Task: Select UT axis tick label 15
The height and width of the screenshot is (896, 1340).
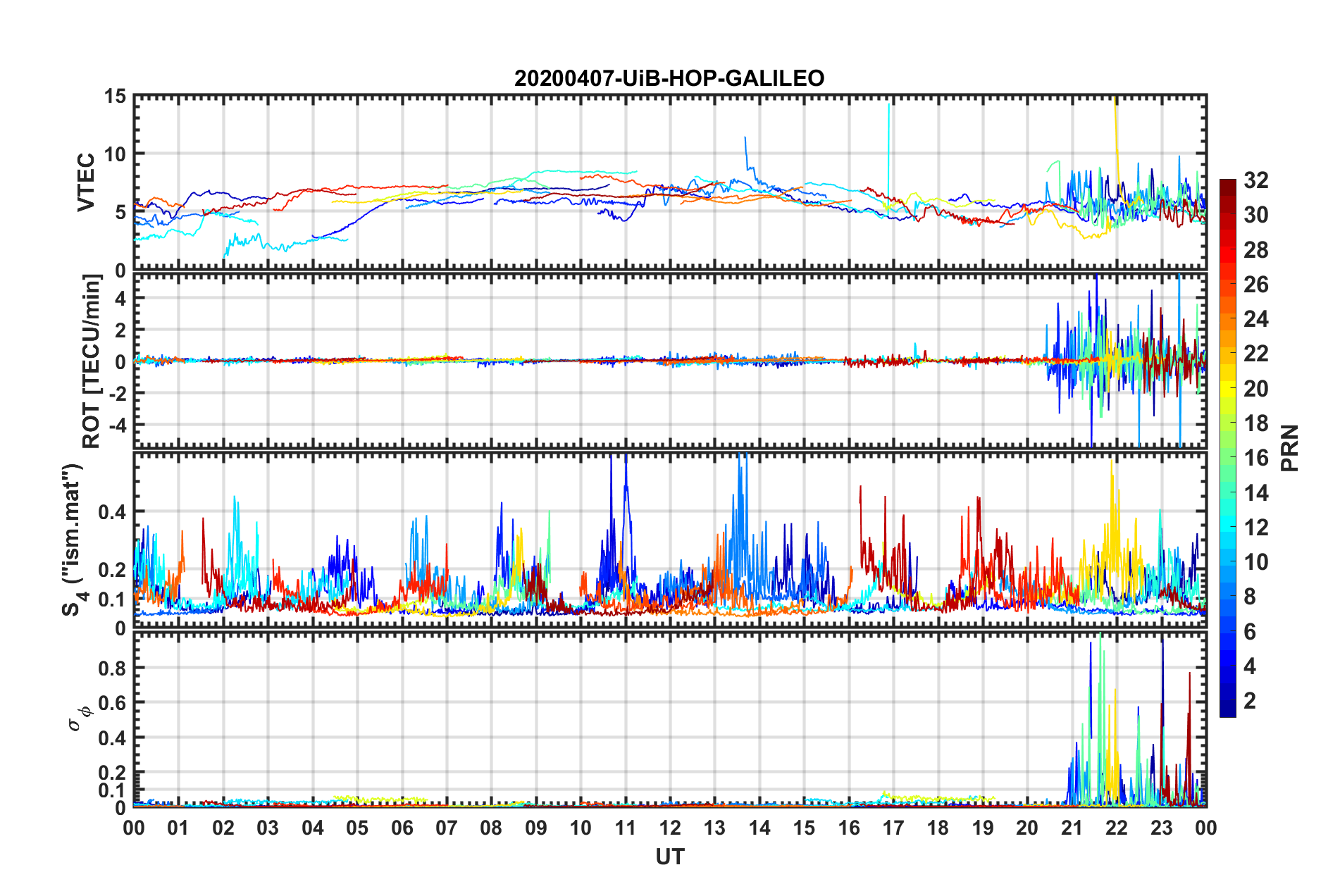Action: coord(804,828)
